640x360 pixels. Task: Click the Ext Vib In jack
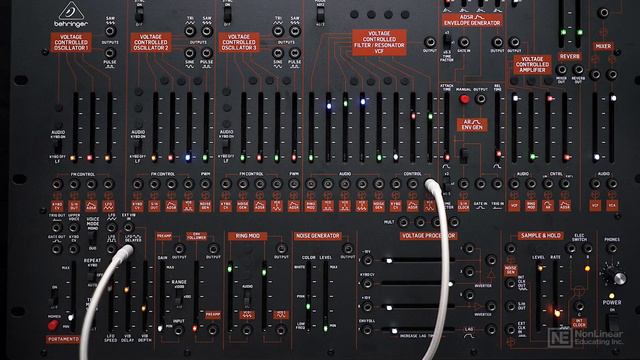point(128,227)
